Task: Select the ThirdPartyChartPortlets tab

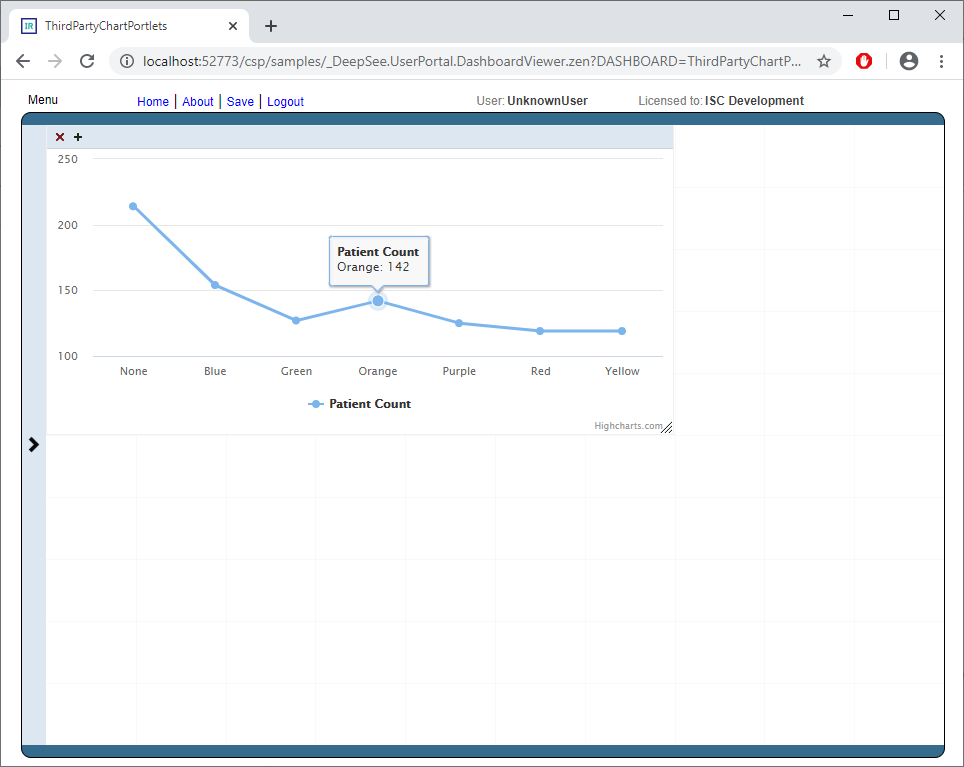Action: point(128,26)
